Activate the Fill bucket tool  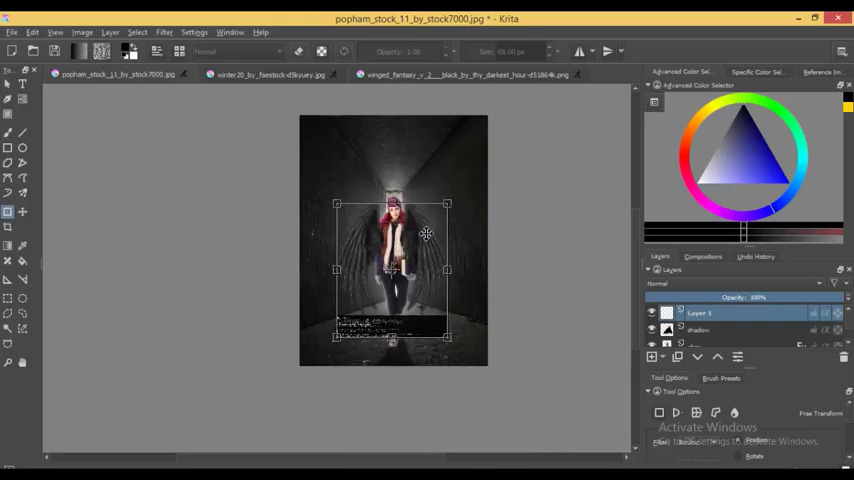22,261
